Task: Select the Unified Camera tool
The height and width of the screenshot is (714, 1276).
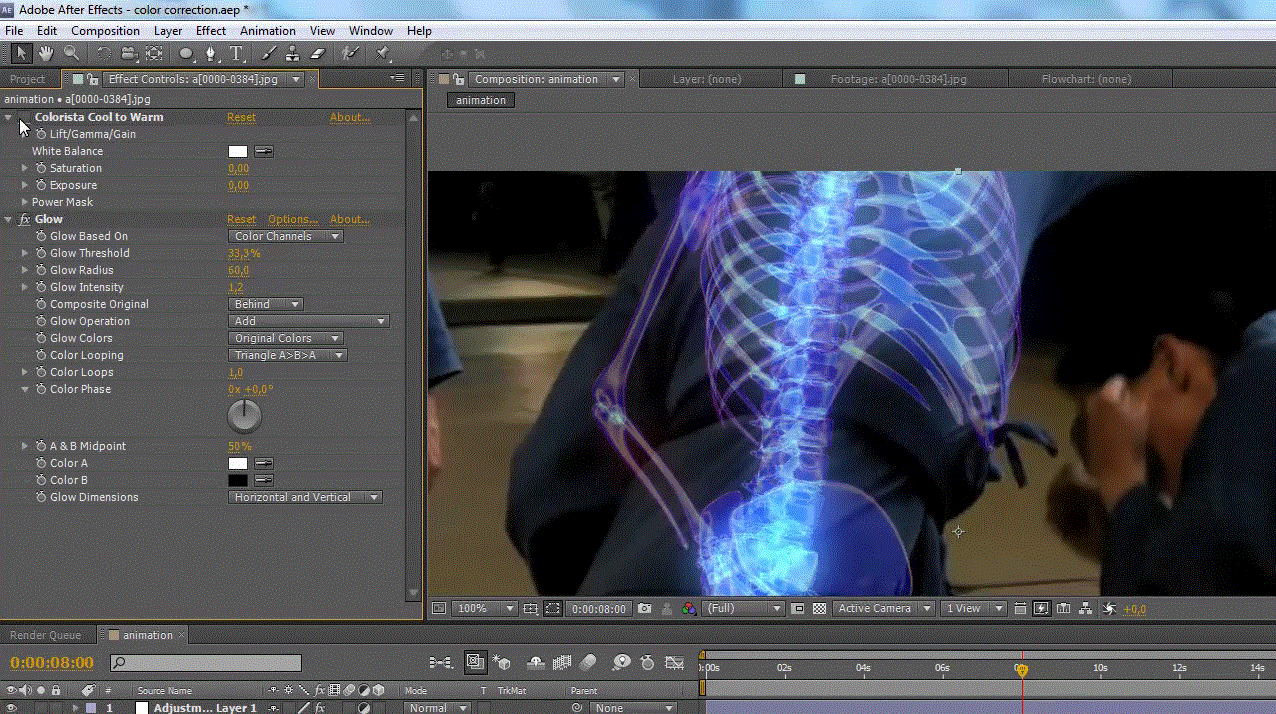Action: tap(129, 53)
